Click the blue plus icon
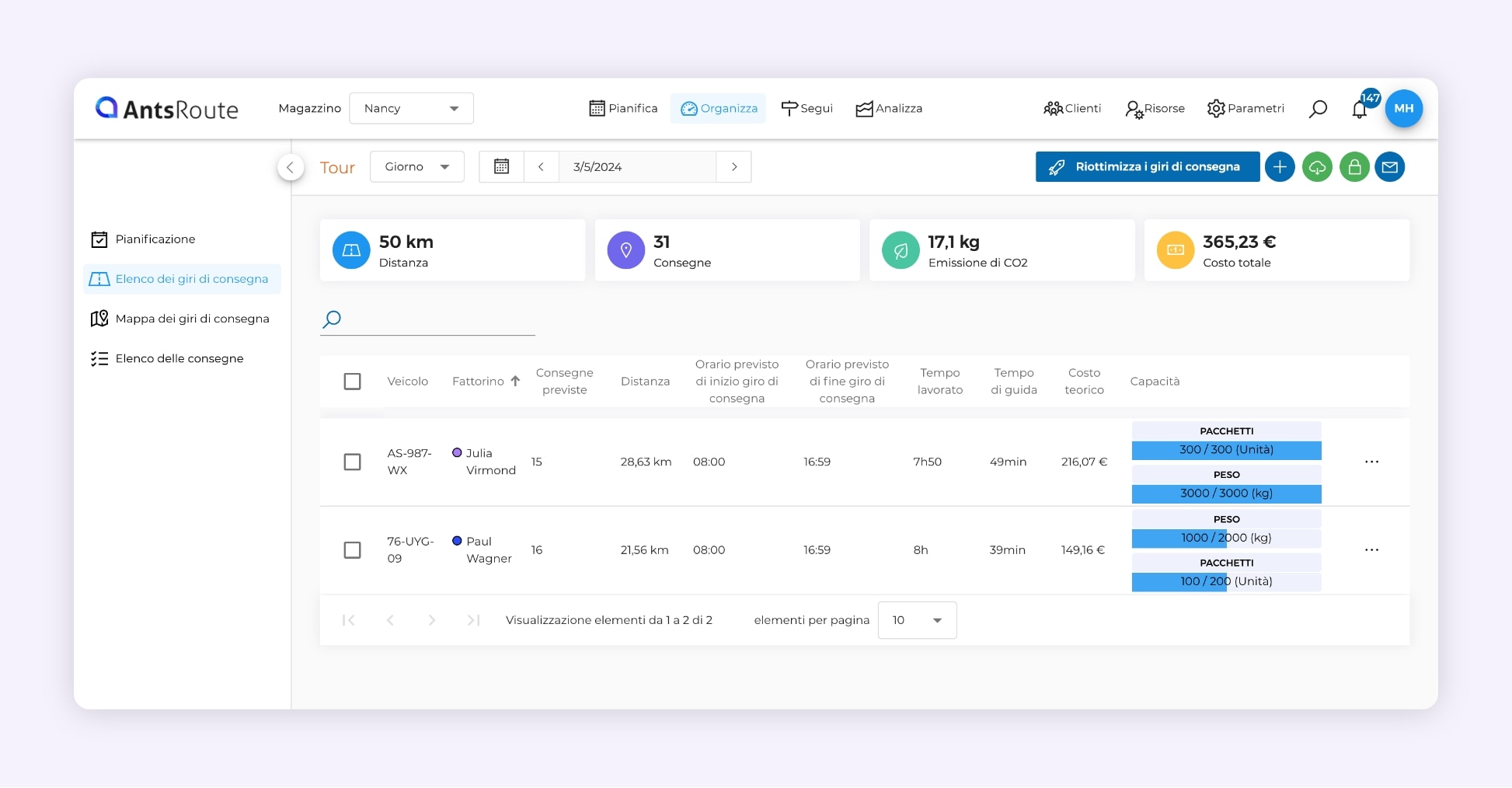Viewport: 1512px width, 788px height. (1280, 166)
